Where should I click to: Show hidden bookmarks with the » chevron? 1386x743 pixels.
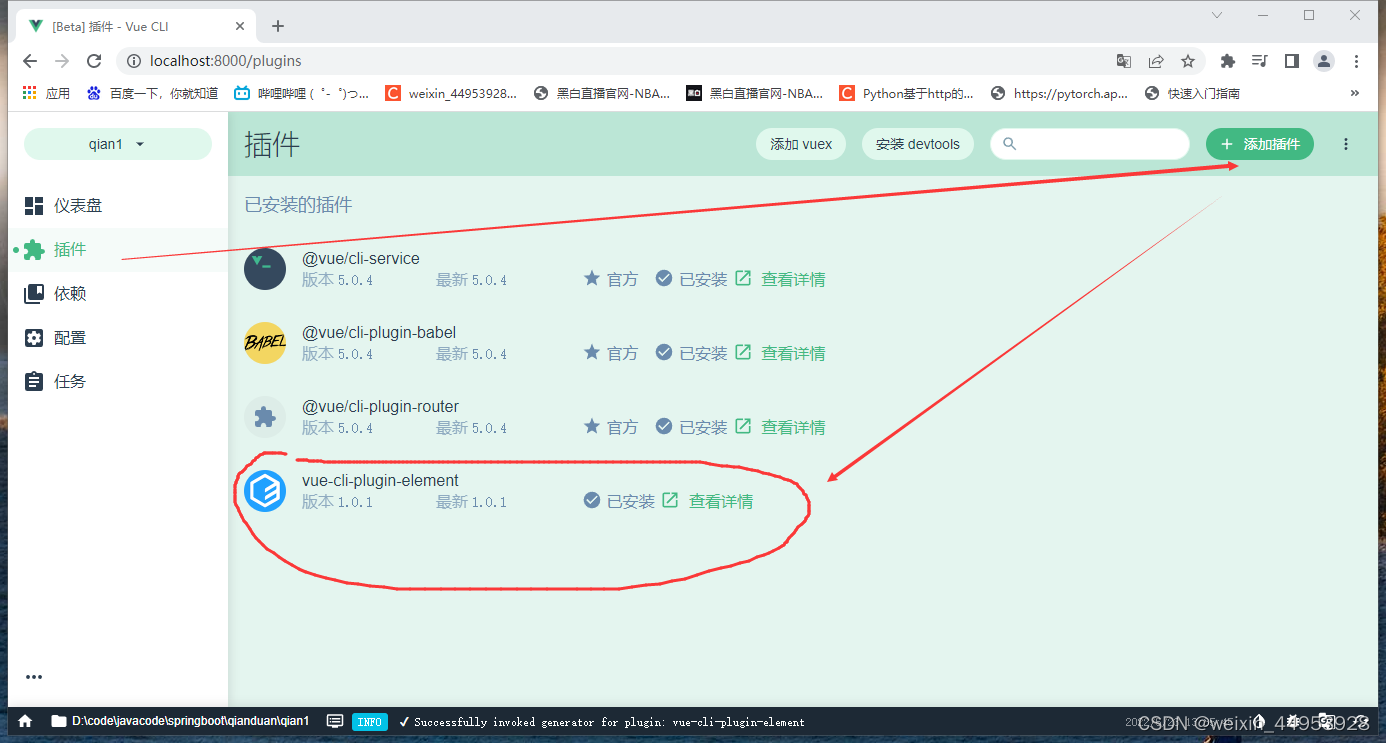click(1355, 93)
